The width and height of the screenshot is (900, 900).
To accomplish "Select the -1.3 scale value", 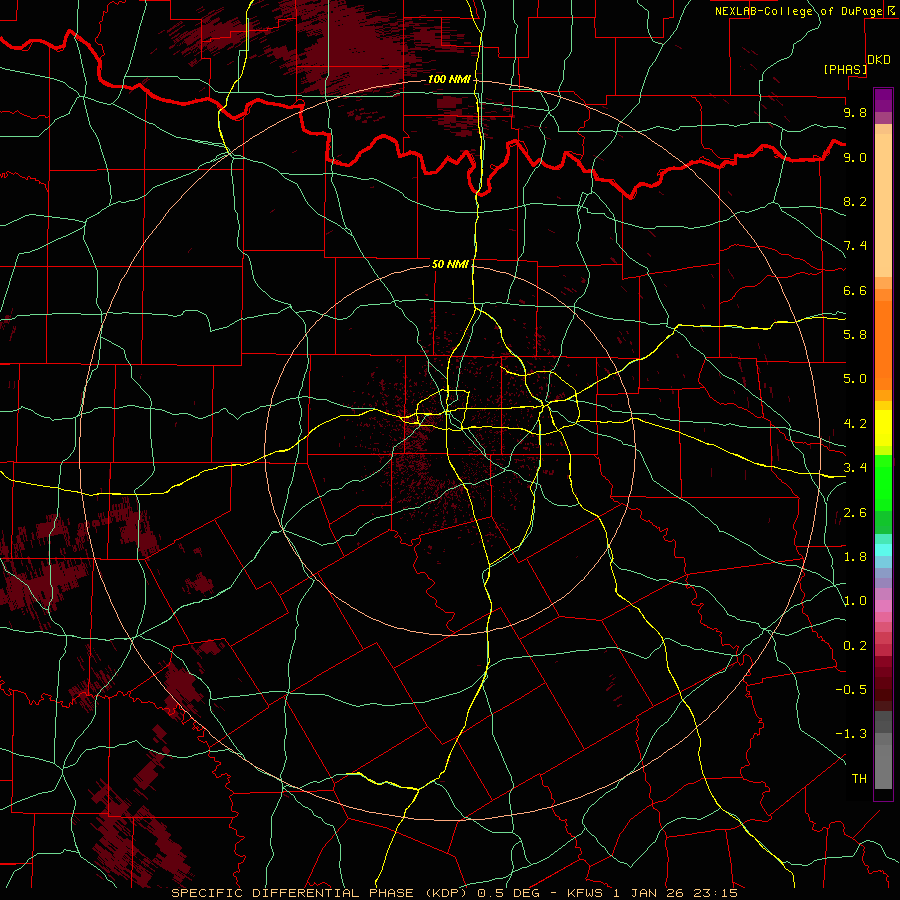I will (851, 734).
